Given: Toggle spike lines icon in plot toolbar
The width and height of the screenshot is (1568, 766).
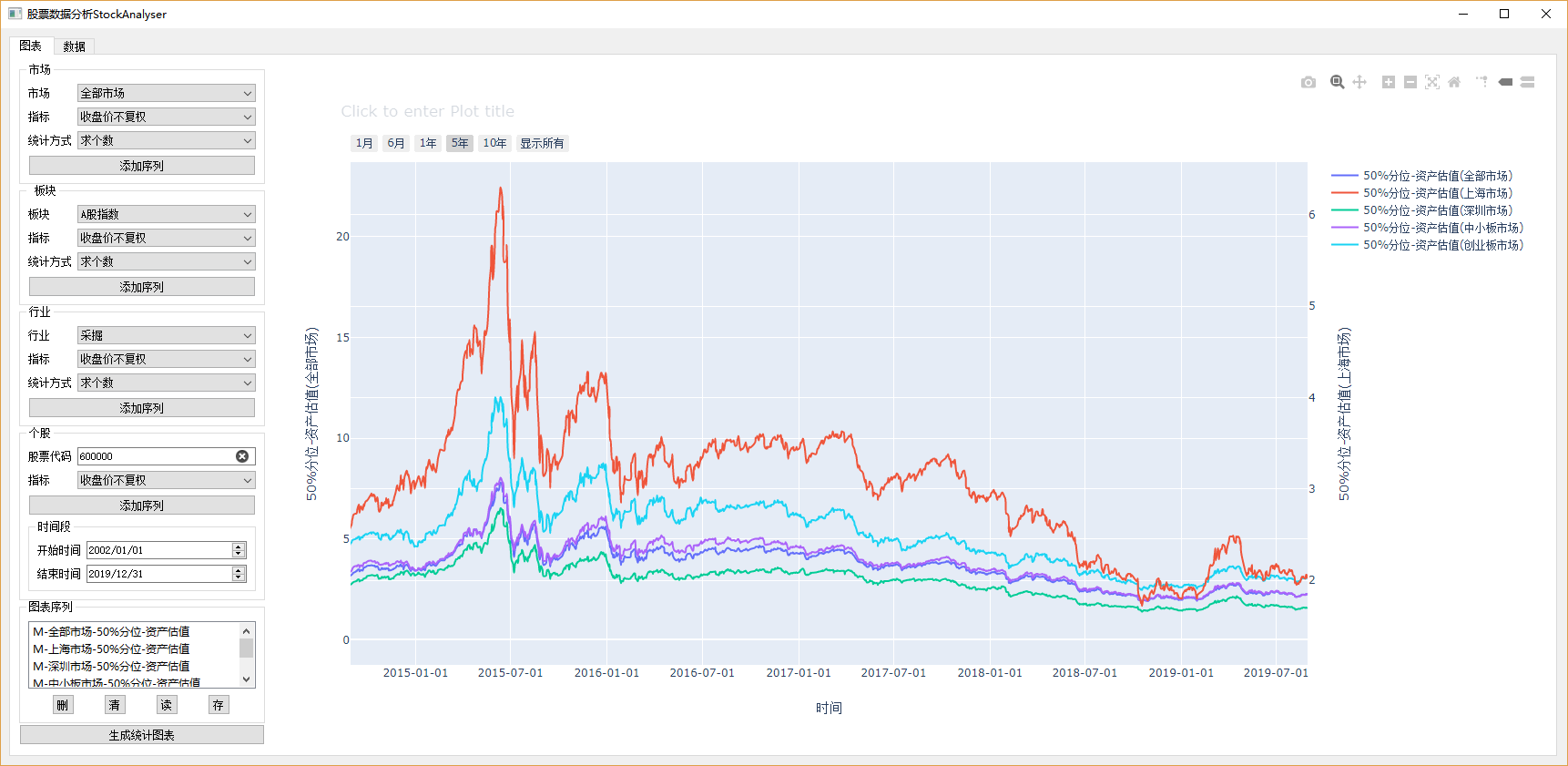Looking at the screenshot, I should pyautogui.click(x=1481, y=82).
